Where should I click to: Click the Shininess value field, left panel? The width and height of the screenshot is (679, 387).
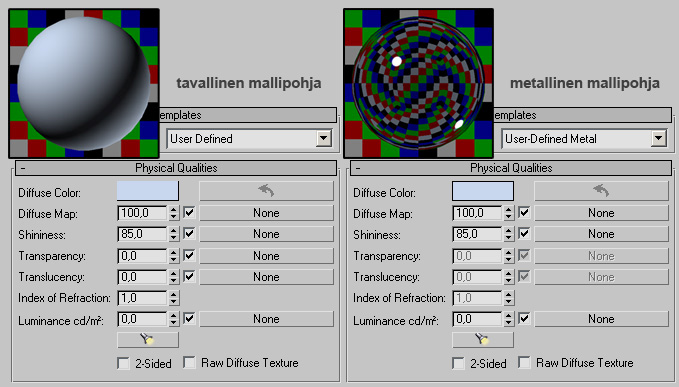click(x=142, y=234)
